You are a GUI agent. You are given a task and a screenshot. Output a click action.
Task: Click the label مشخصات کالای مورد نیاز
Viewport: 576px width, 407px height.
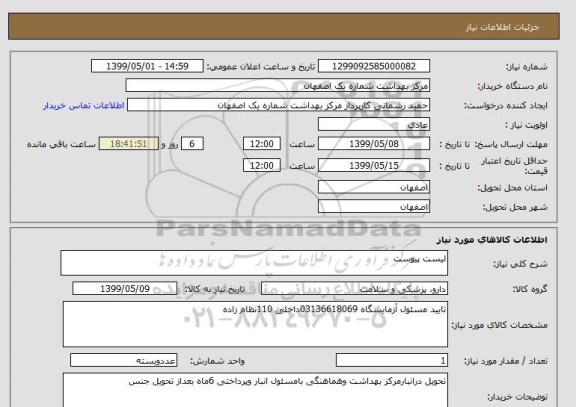pyautogui.click(x=500, y=325)
